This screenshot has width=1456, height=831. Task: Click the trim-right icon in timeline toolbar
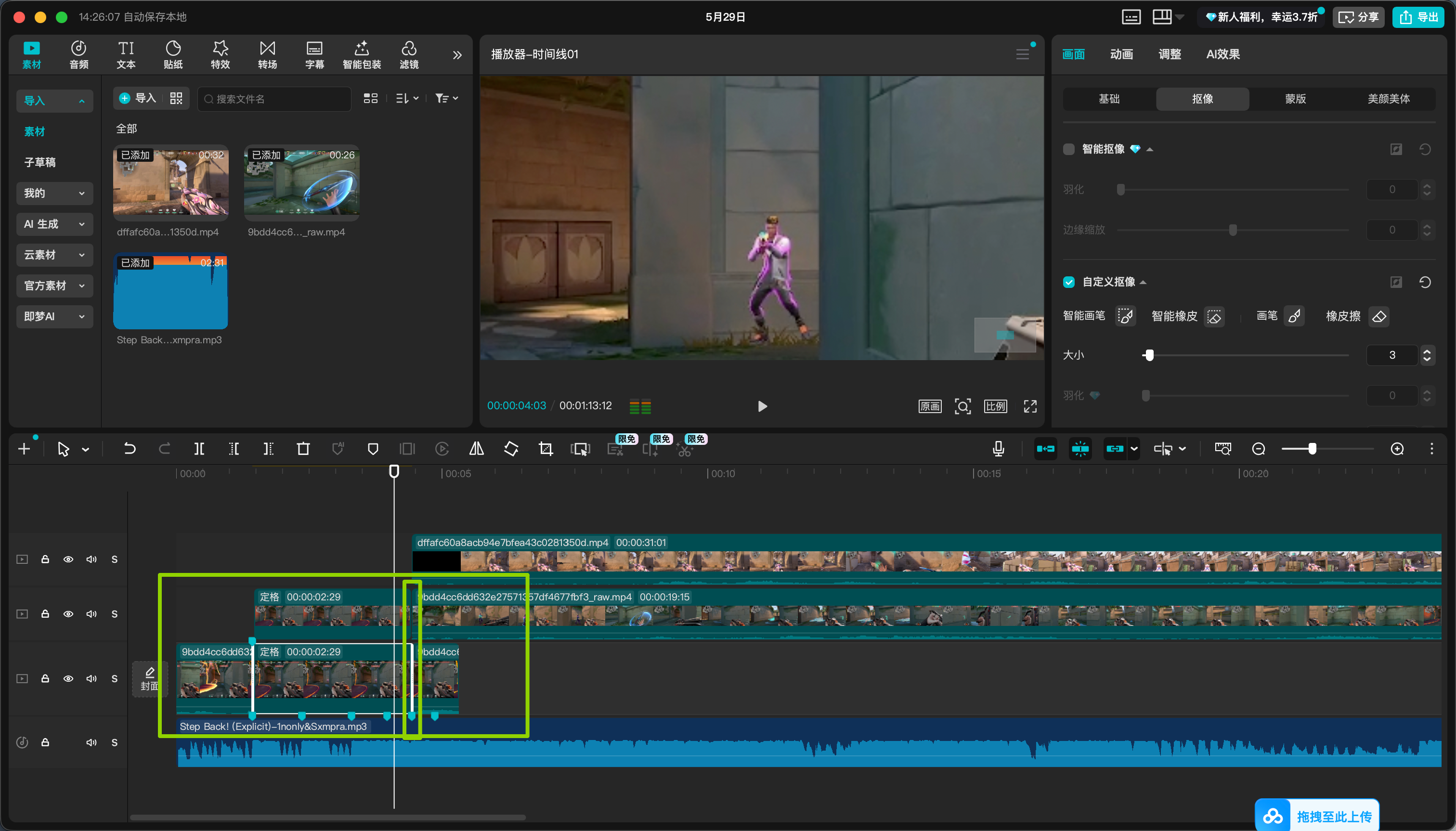[268, 449]
